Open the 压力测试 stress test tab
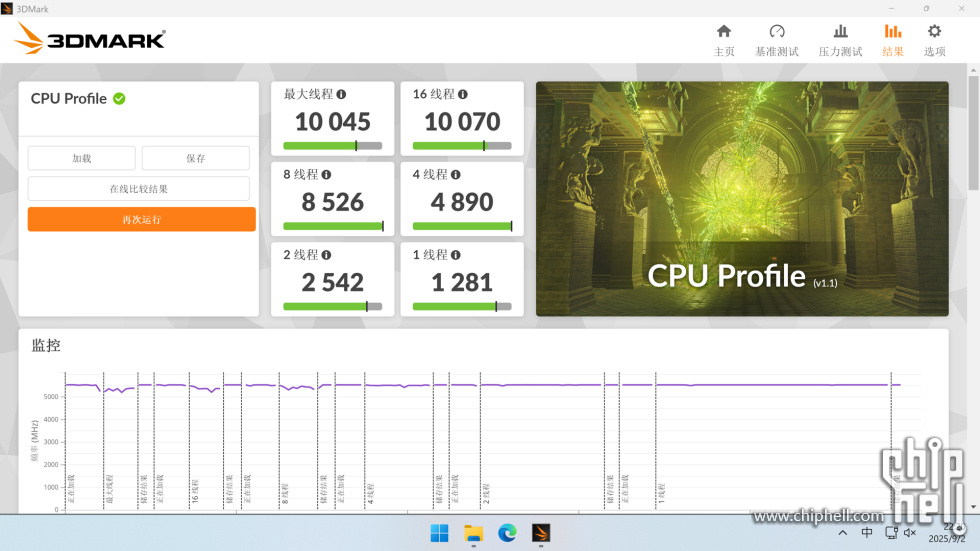This screenshot has width=980, height=551. pos(841,40)
